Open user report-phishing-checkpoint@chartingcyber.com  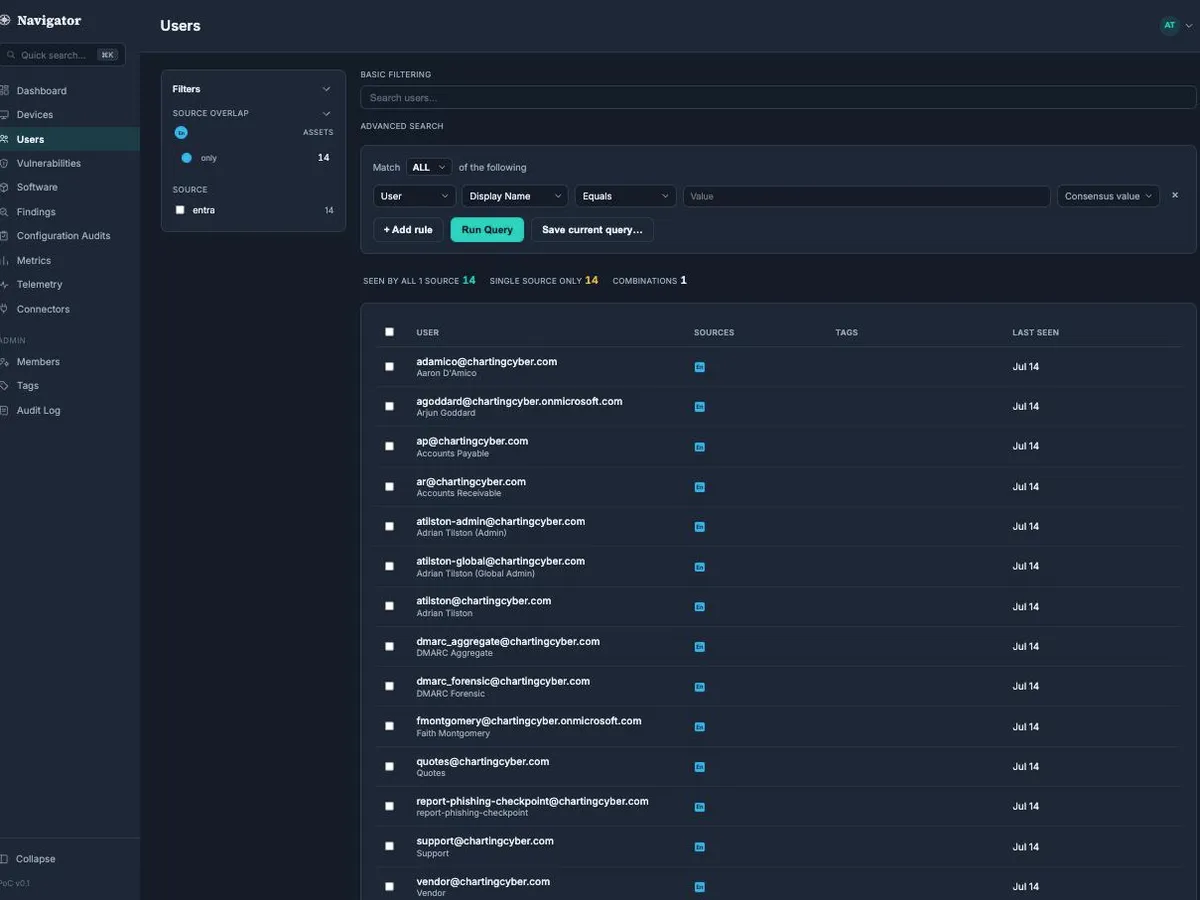tap(533, 801)
